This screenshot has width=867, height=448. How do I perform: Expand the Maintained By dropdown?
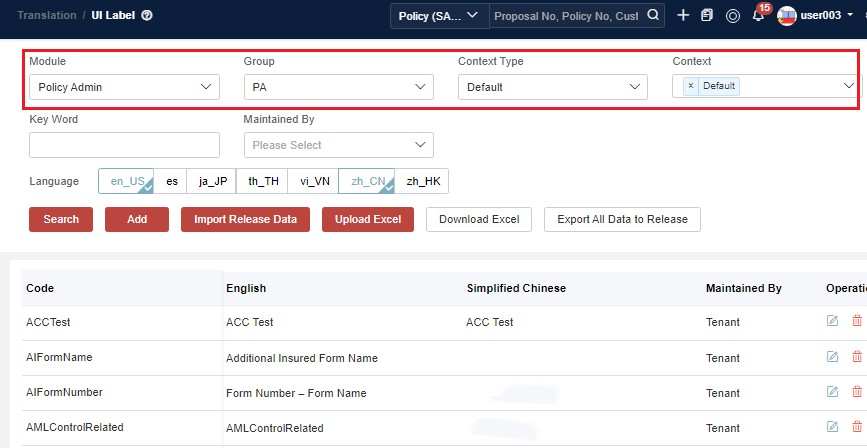(x=338, y=145)
